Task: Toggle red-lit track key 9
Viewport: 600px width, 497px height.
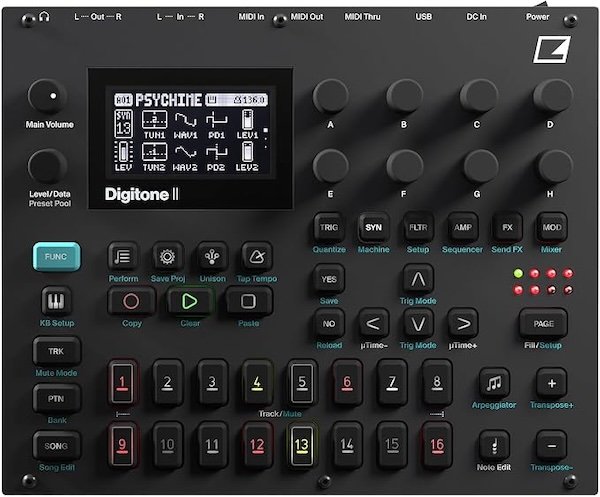Action: tap(122, 445)
